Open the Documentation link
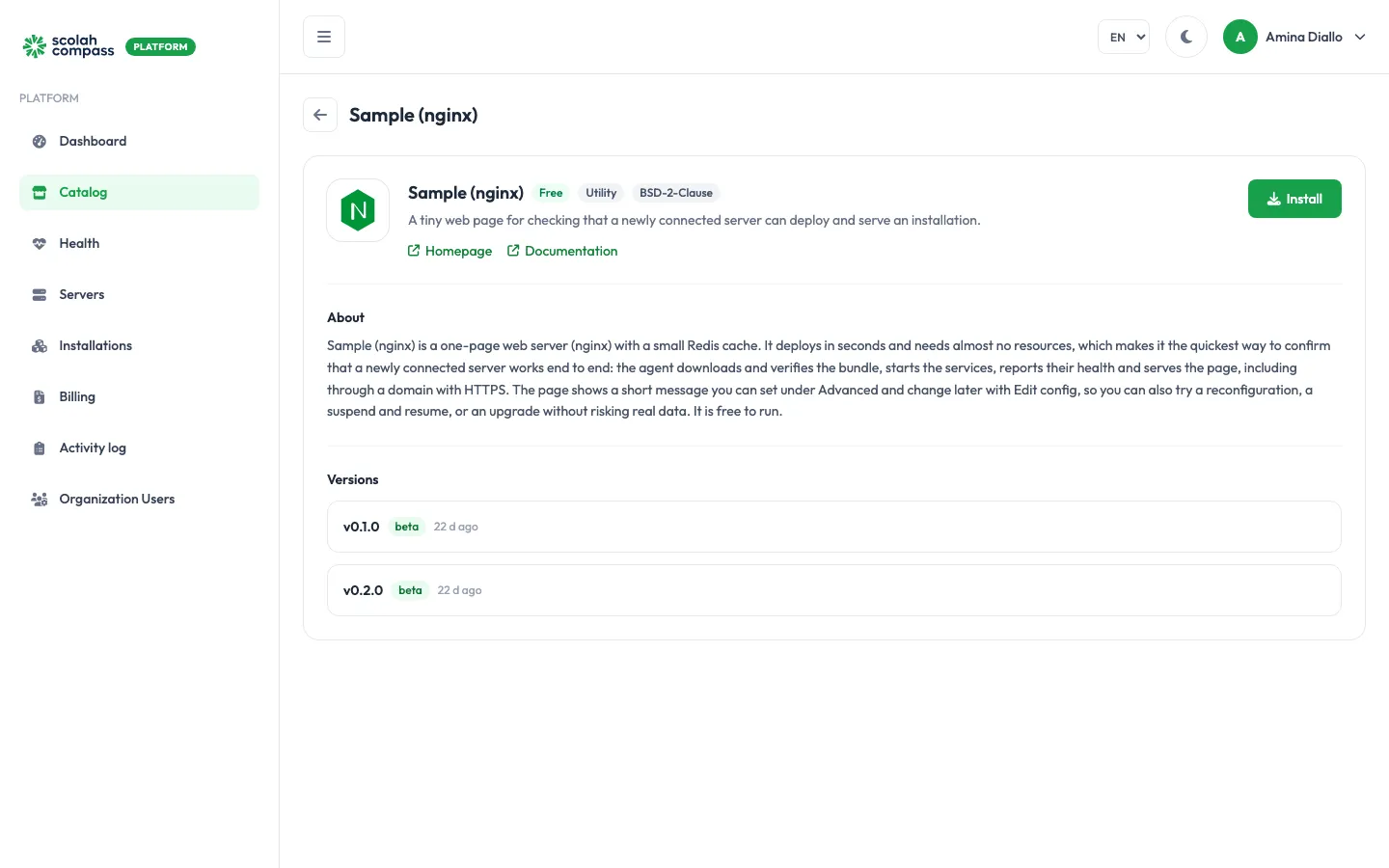The height and width of the screenshot is (868, 1389). point(562,251)
